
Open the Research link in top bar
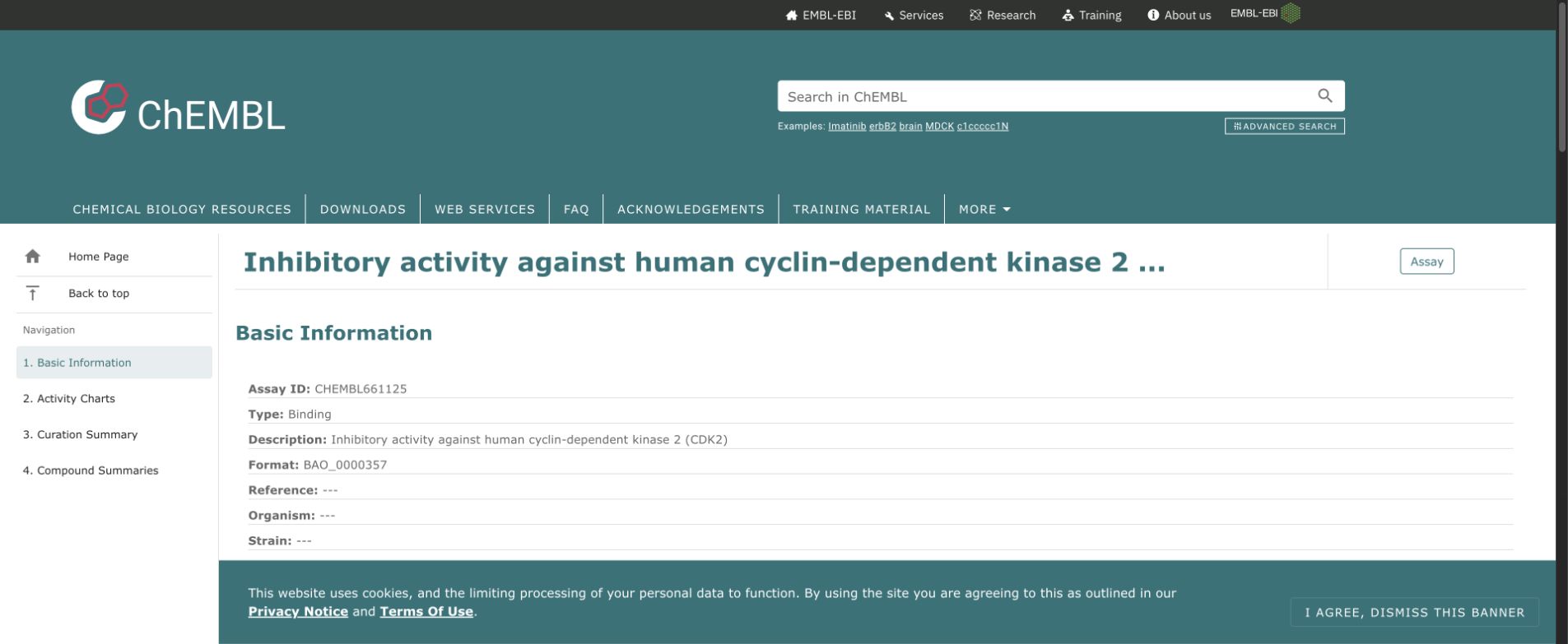pos(1003,15)
